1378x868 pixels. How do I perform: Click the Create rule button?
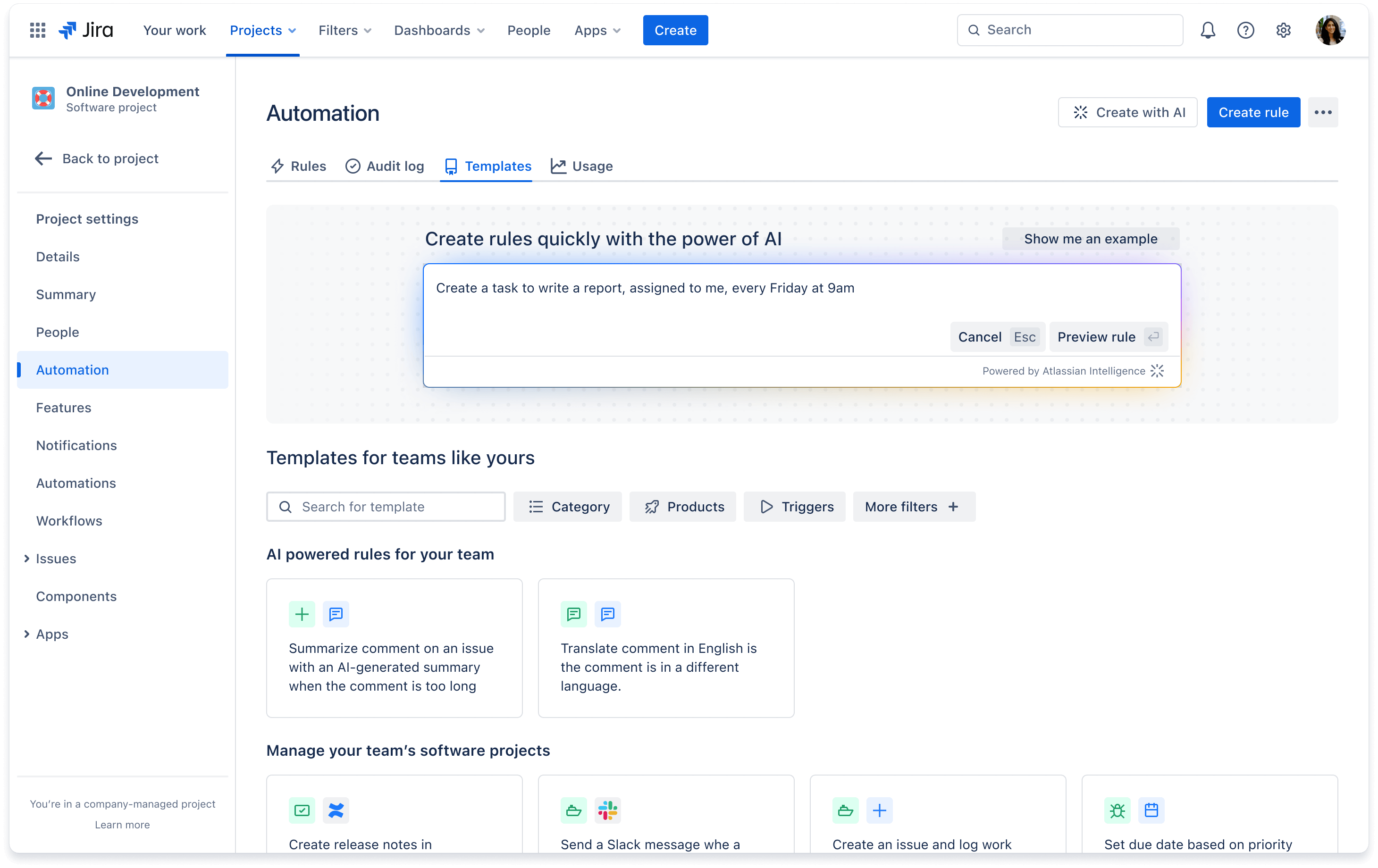point(1253,112)
